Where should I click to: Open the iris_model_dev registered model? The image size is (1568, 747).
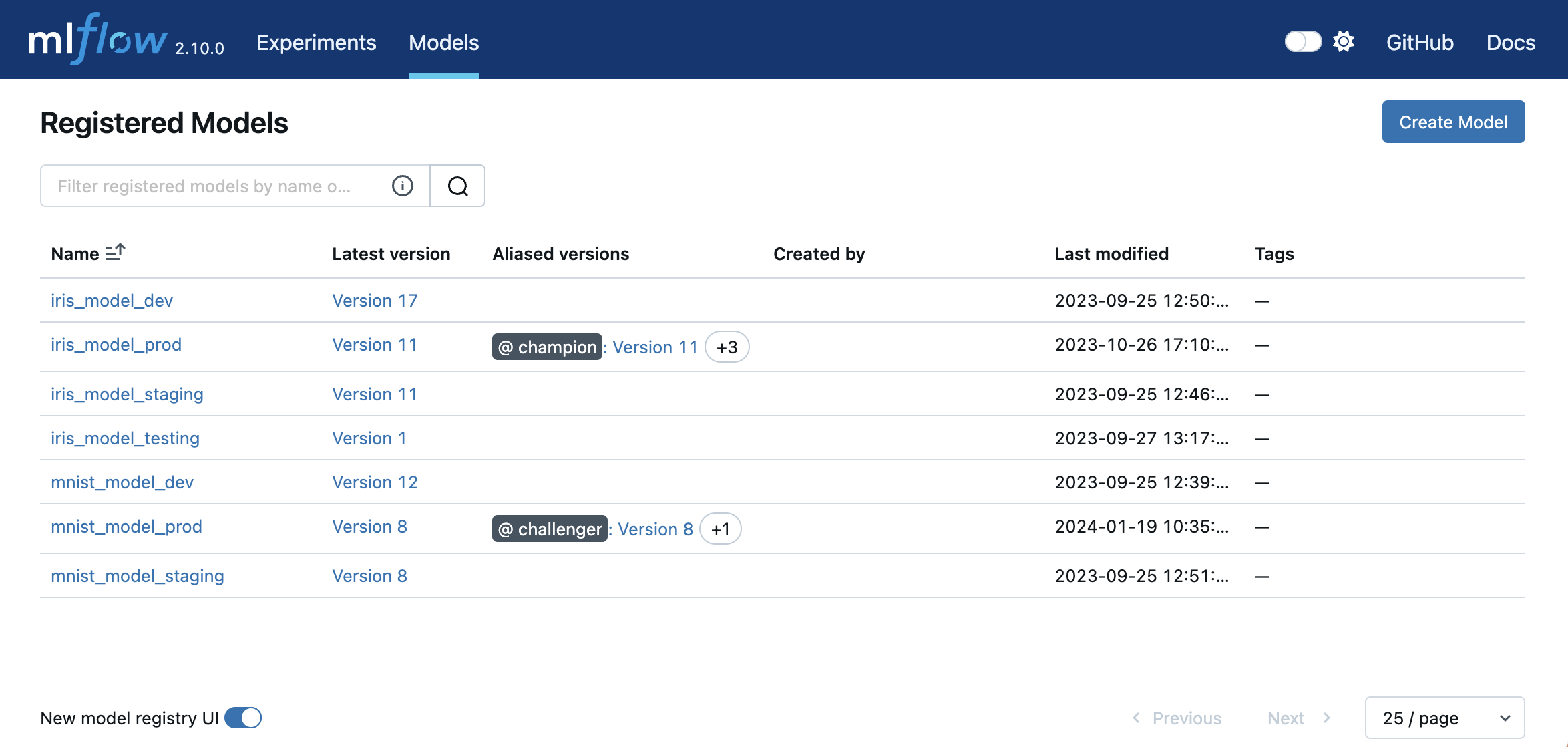pyautogui.click(x=112, y=300)
